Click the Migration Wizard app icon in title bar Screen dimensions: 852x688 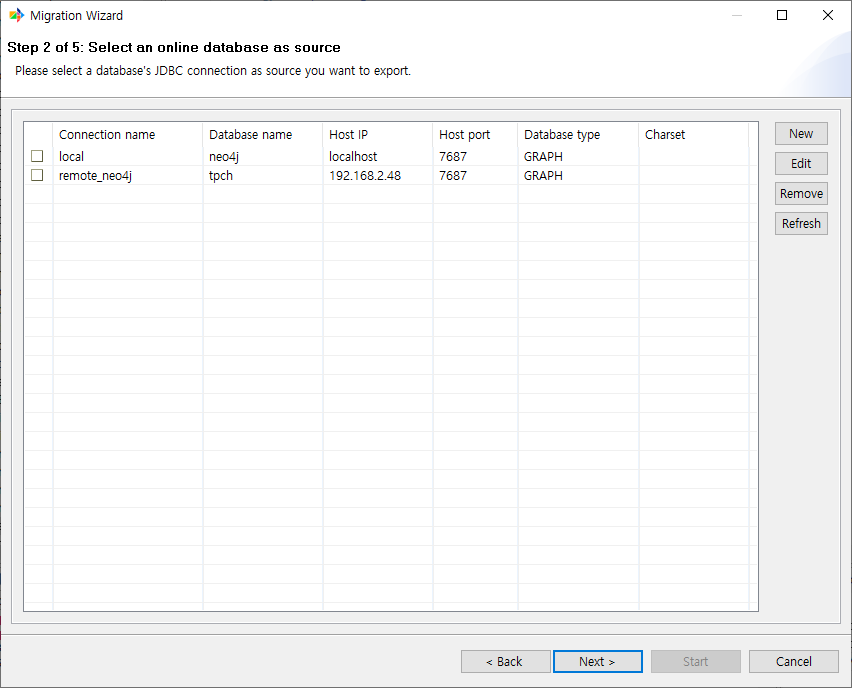click(x=16, y=15)
